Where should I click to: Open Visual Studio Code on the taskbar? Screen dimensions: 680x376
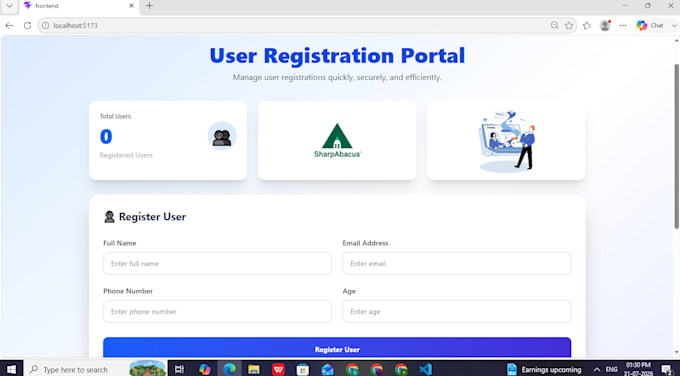pyautogui.click(x=425, y=369)
